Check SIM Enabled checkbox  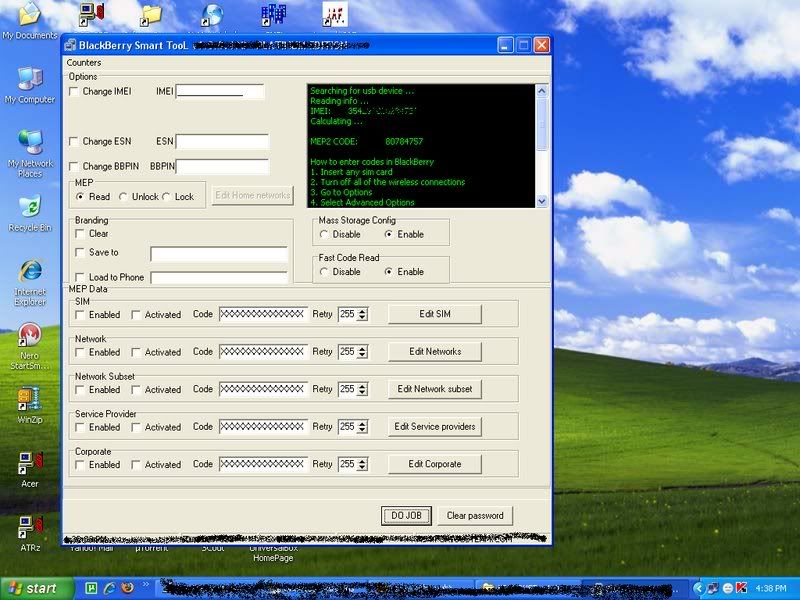(80, 315)
